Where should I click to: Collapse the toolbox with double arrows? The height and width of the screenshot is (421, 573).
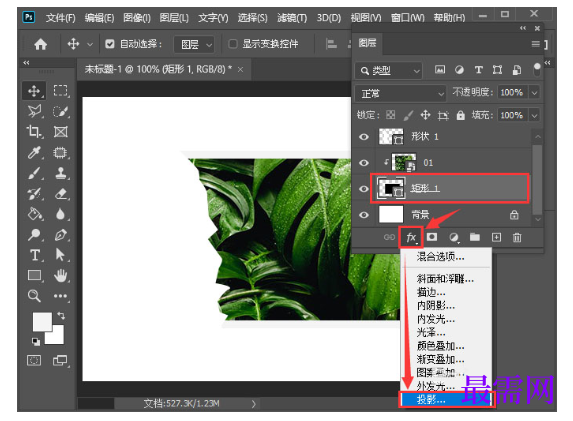(x=26, y=63)
